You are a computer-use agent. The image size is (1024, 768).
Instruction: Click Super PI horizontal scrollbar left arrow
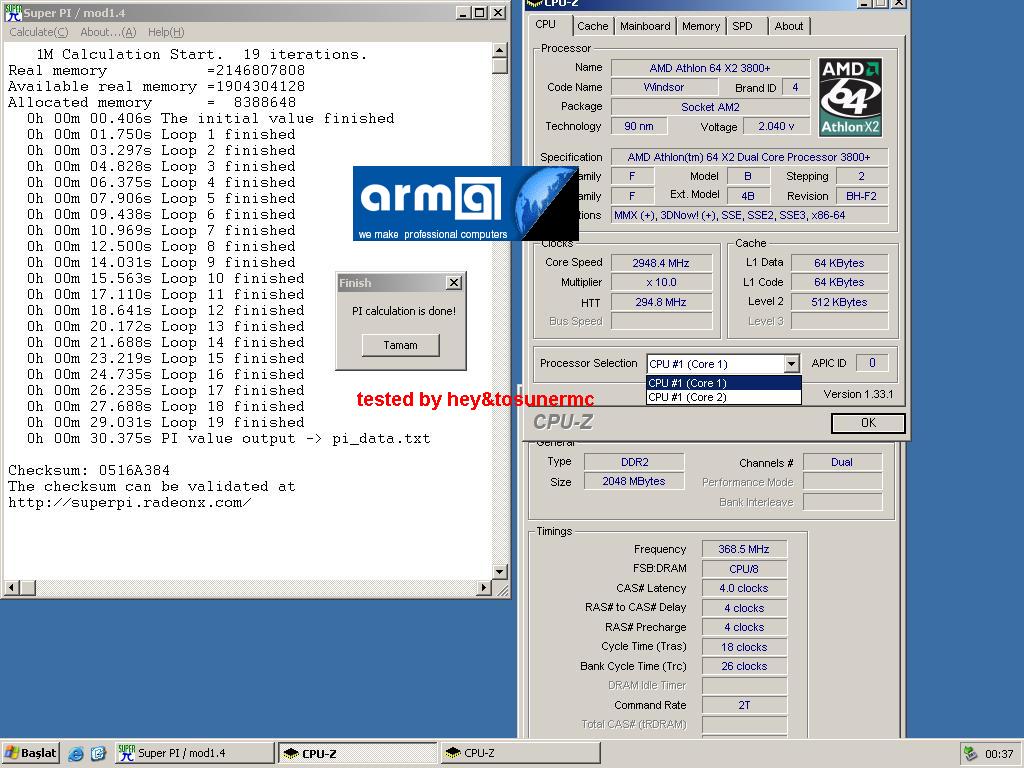point(11,588)
